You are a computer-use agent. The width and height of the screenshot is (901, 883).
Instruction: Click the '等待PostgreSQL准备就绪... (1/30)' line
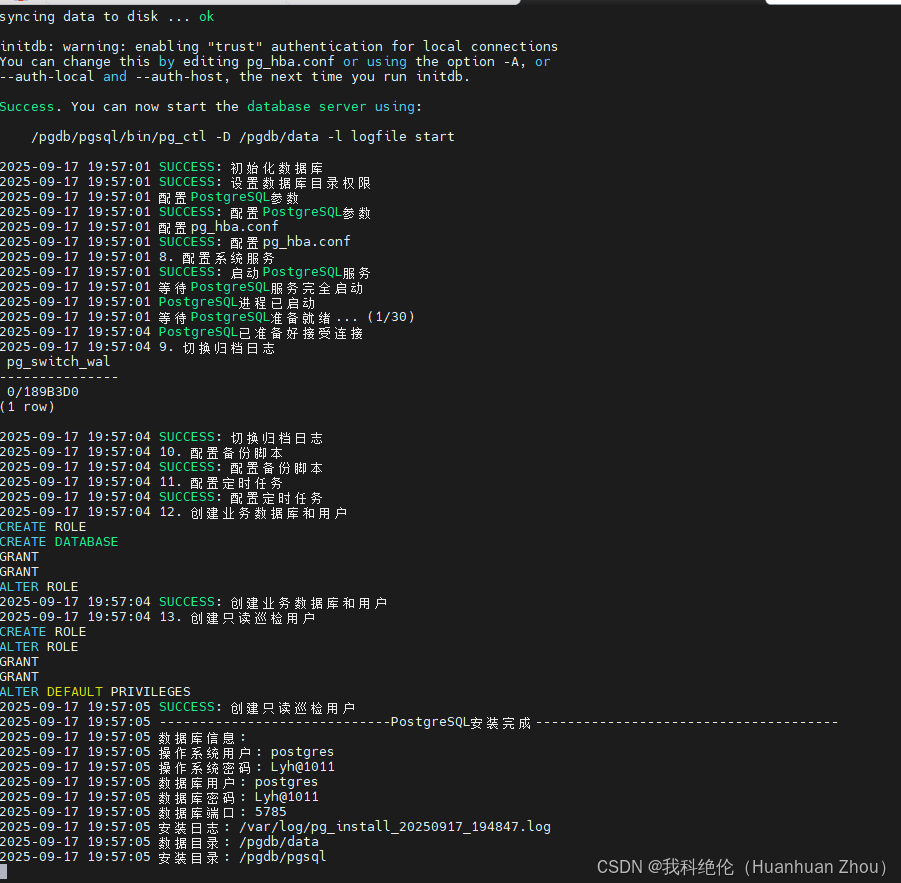[207, 317]
